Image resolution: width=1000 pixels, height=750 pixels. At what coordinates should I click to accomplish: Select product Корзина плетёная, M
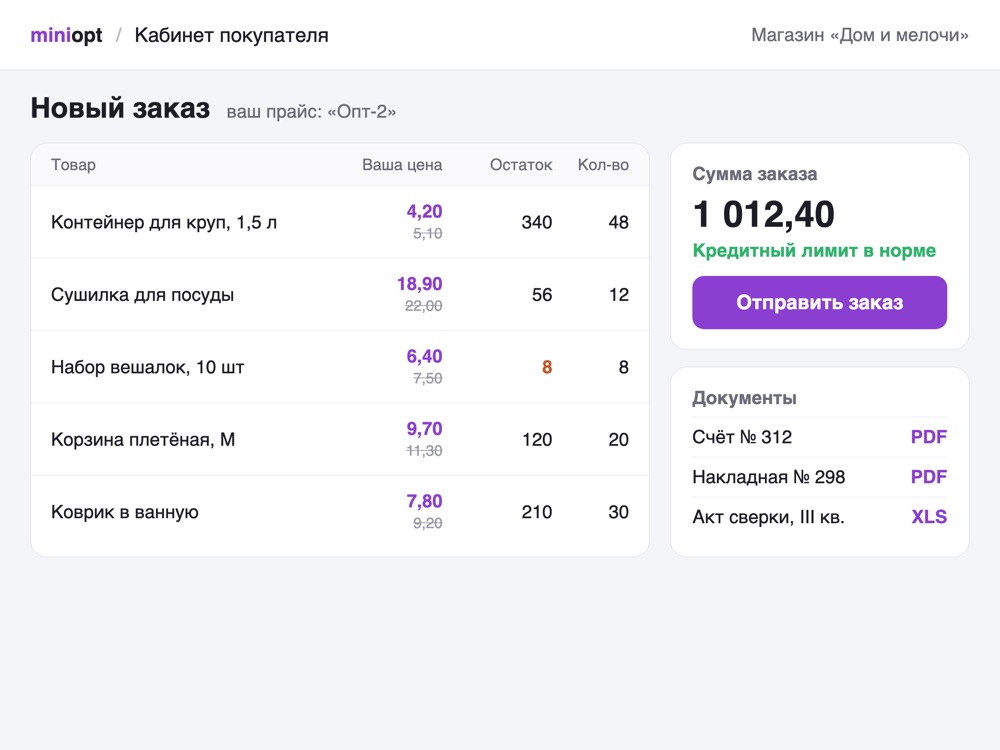click(x=143, y=439)
